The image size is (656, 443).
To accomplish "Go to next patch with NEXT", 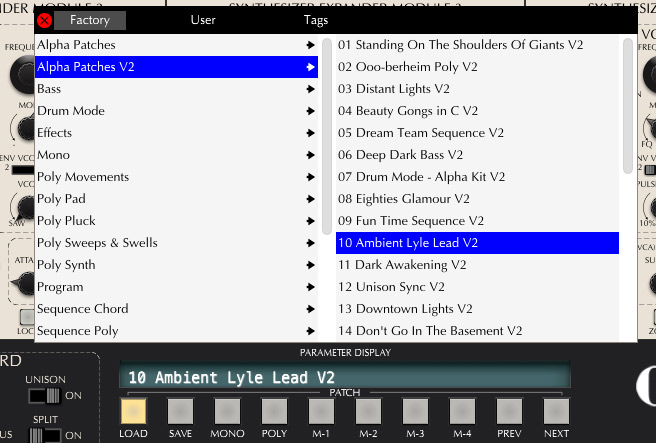I will (556, 411).
